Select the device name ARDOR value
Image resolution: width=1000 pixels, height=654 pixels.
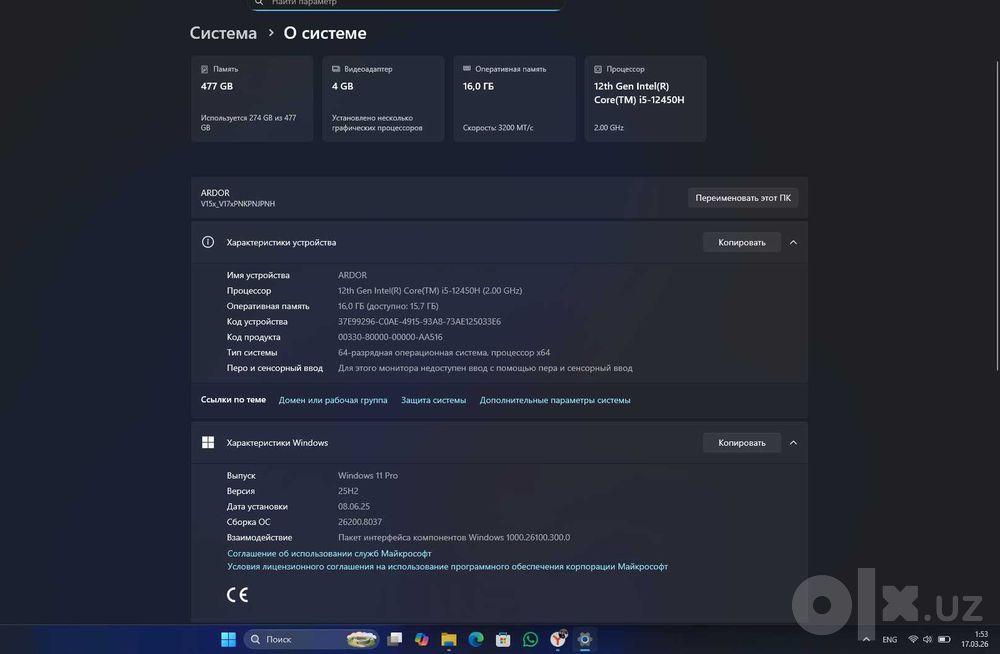(352, 275)
